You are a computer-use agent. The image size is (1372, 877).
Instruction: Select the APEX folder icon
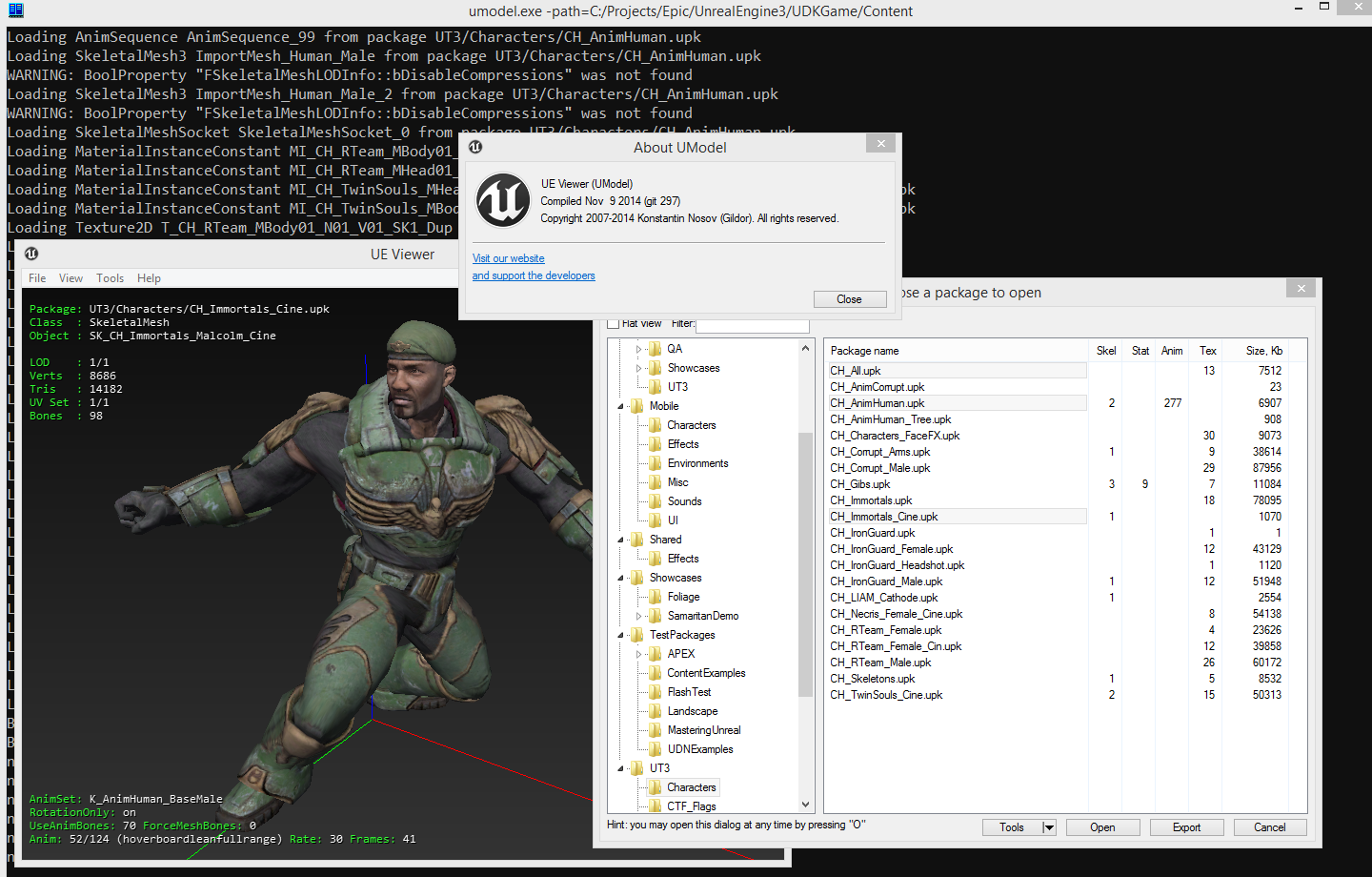tap(656, 654)
